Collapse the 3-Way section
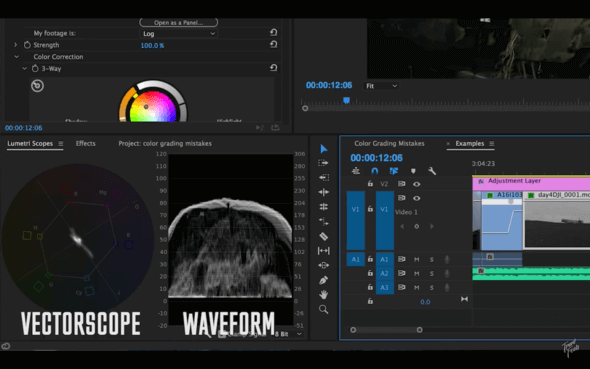The height and width of the screenshot is (369, 590). tap(24, 68)
